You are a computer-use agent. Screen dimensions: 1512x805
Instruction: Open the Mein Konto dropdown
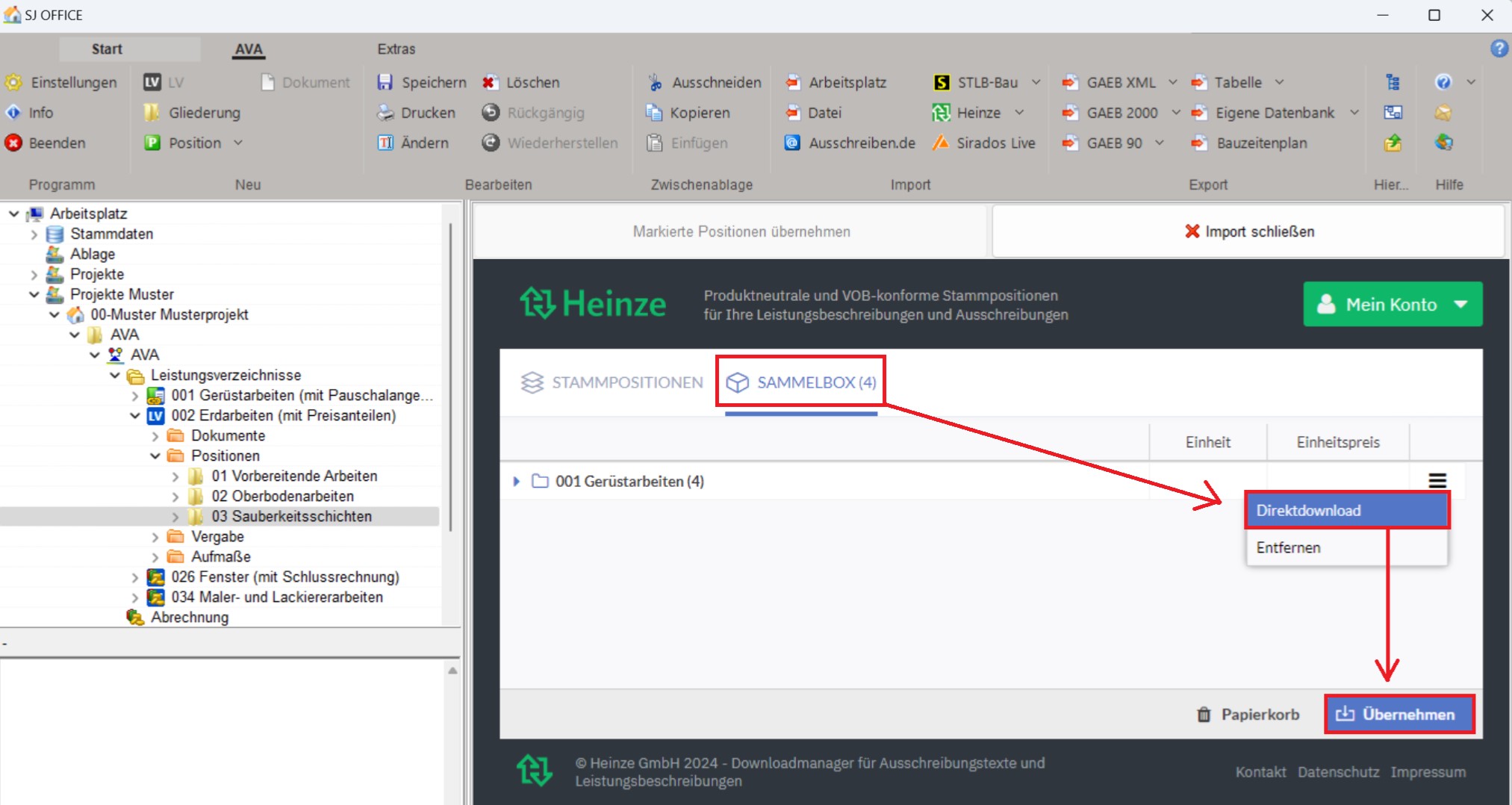coord(1393,304)
